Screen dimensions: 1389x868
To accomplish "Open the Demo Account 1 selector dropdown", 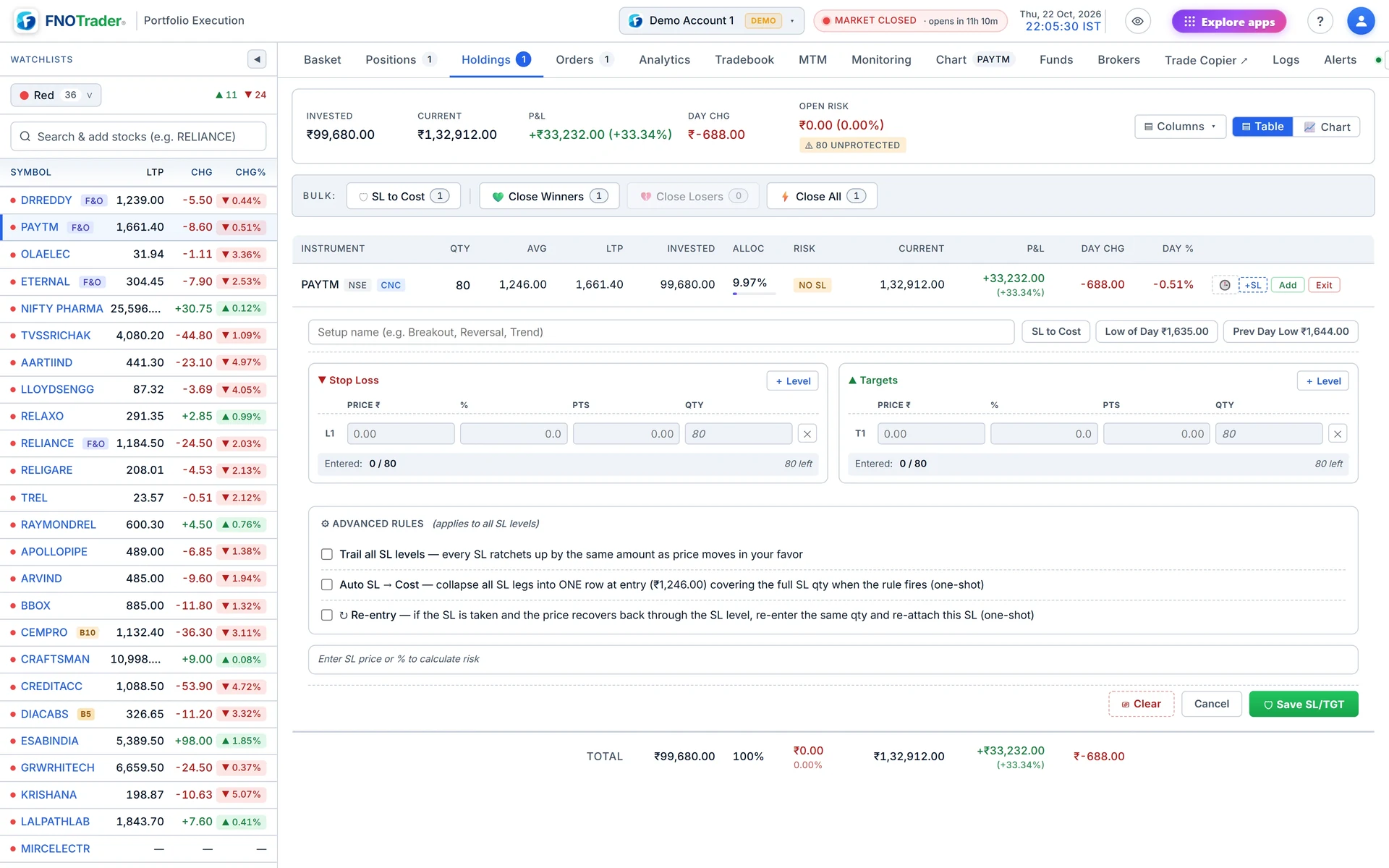I will [712, 21].
